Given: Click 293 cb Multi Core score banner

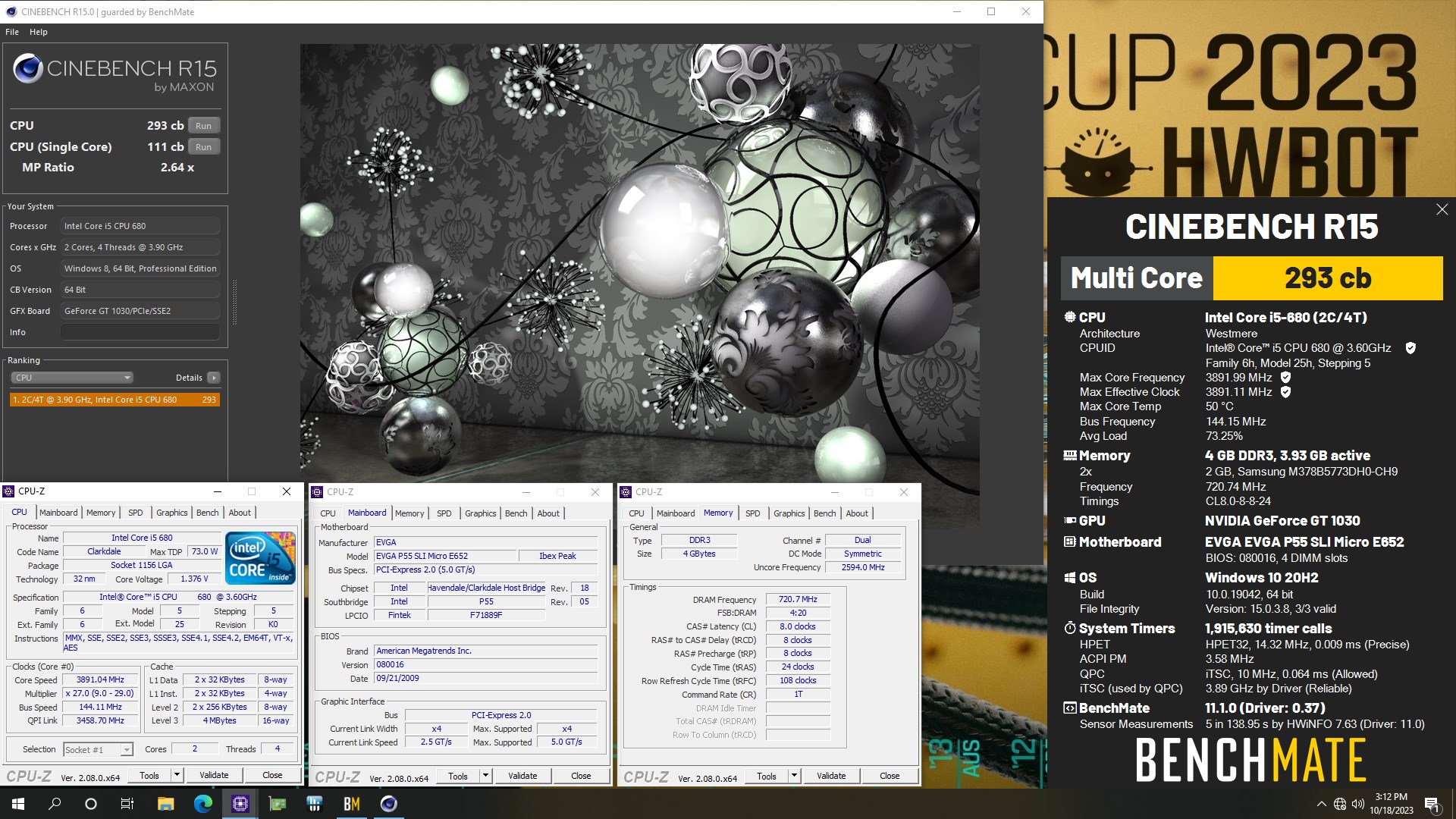Looking at the screenshot, I should click(1327, 278).
